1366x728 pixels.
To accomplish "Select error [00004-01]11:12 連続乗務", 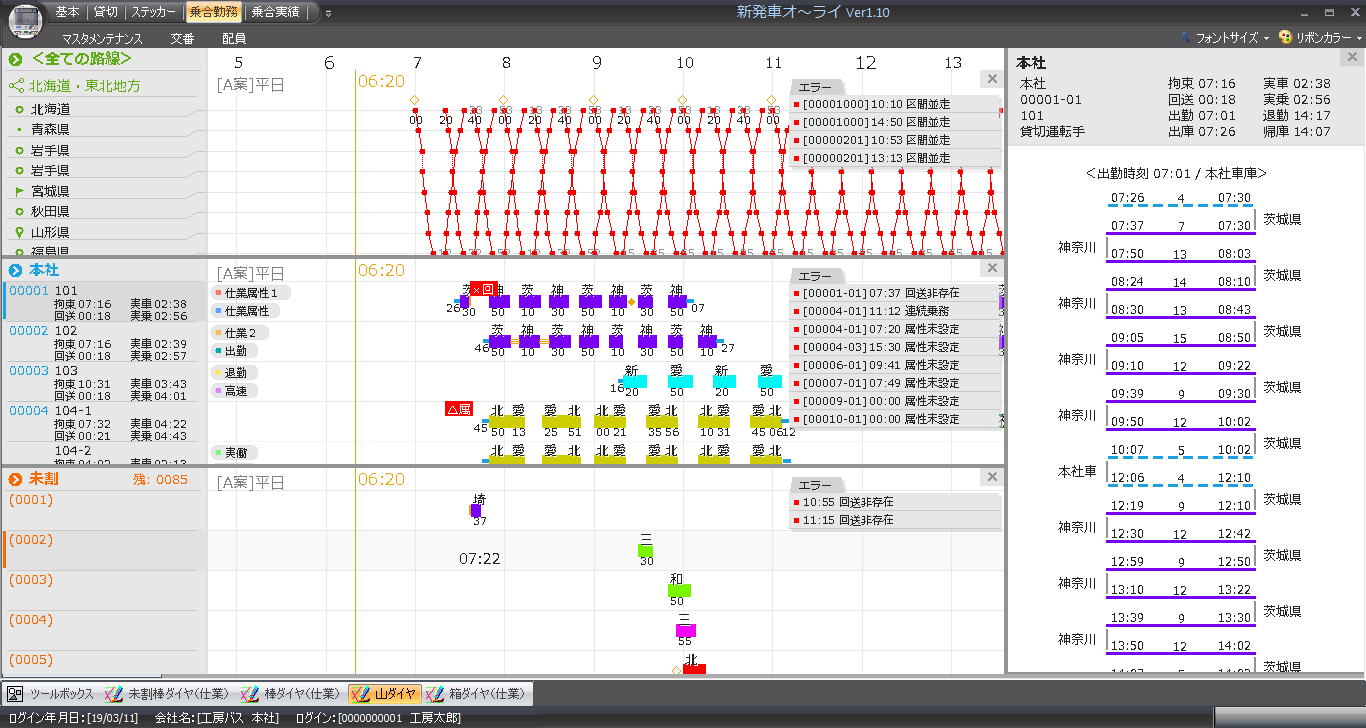I will [895, 311].
